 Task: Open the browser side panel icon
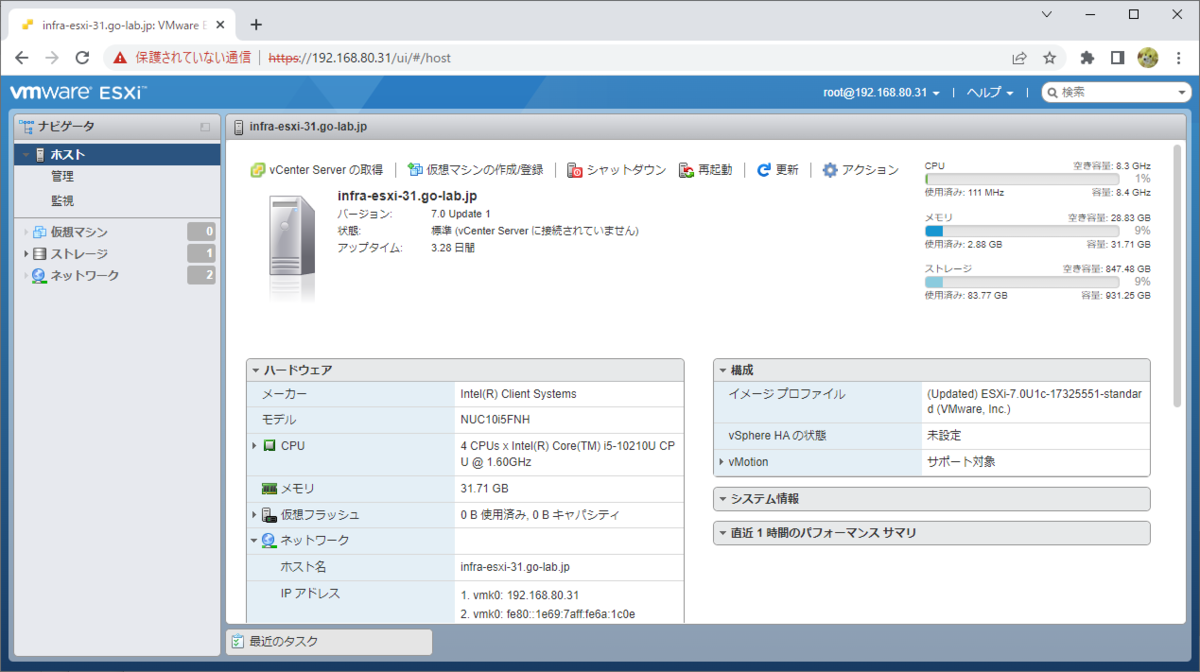(1118, 58)
